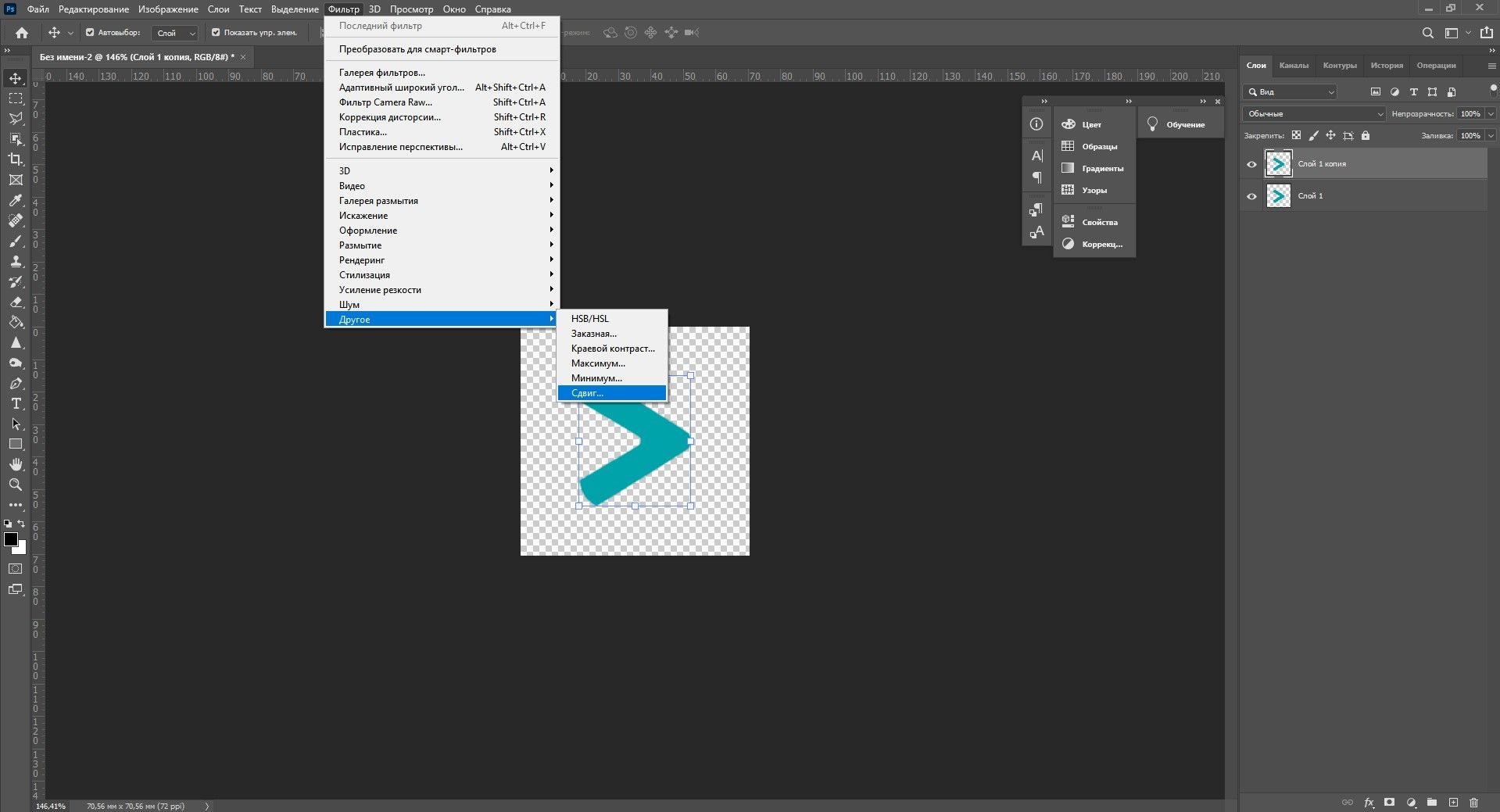
Task: Toggle the Автовыбор checkbox
Action: pyautogui.click(x=90, y=33)
